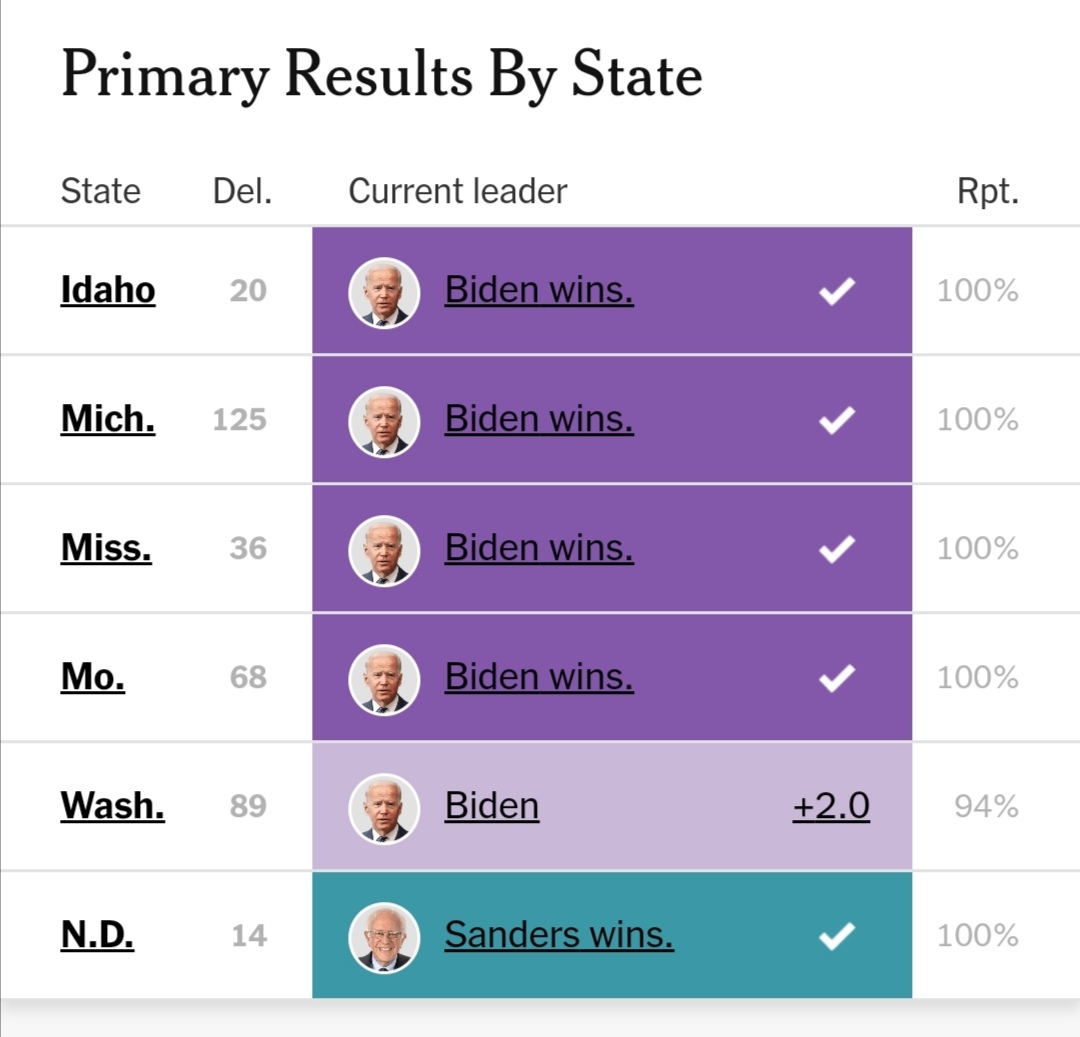
Task: Click the 'Current leader' column header
Action: click(x=457, y=191)
